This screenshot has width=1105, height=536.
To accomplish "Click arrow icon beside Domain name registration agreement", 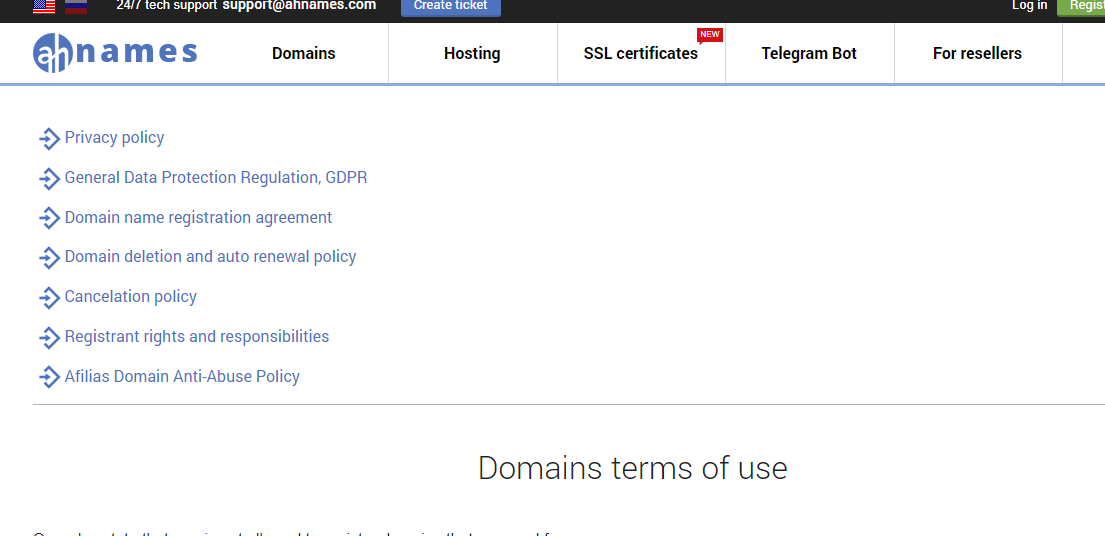I will pos(49,218).
